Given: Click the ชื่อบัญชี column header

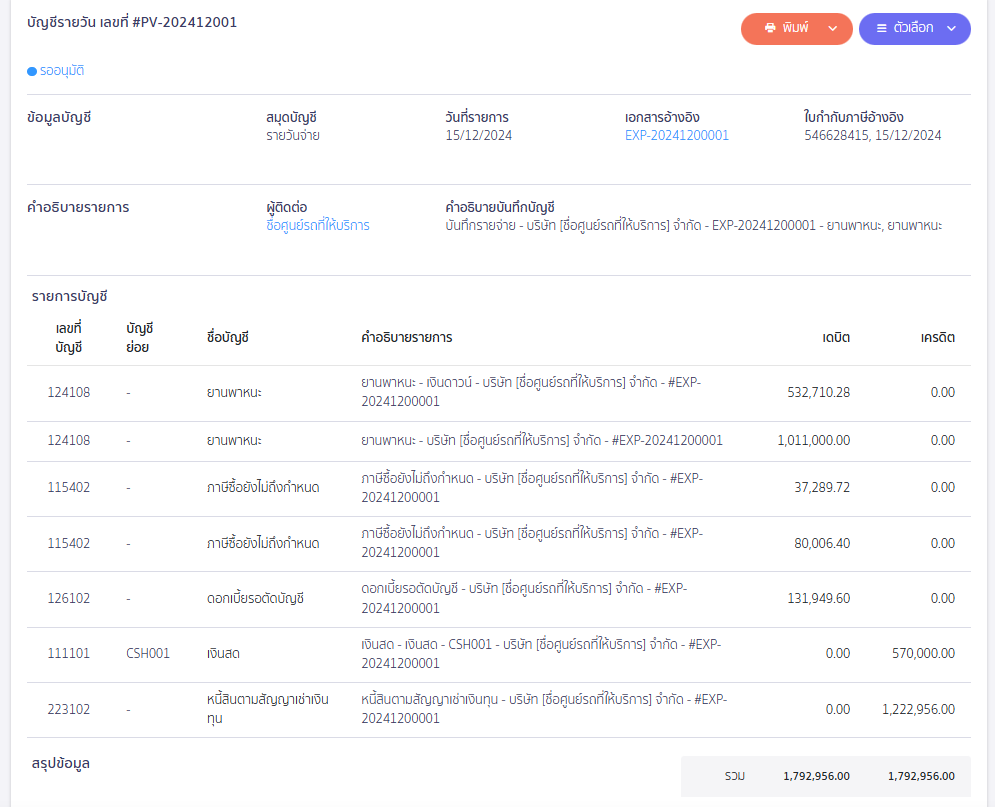Looking at the screenshot, I should (227, 337).
